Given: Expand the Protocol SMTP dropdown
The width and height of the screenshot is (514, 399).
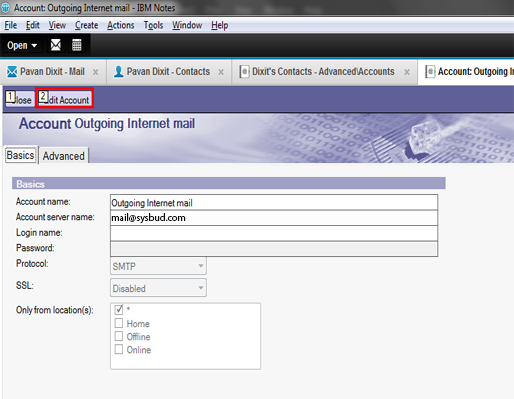Looking at the screenshot, I should [x=158, y=266].
